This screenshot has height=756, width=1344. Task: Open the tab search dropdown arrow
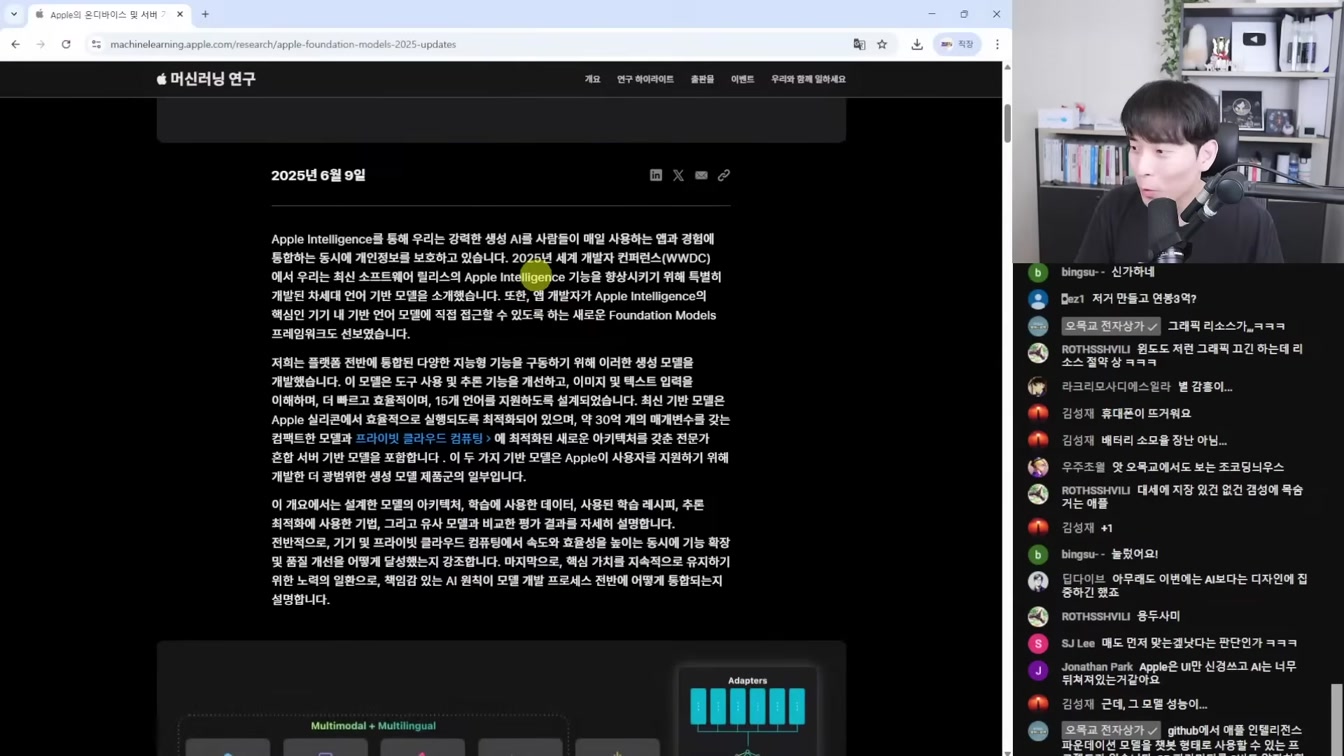point(14,14)
